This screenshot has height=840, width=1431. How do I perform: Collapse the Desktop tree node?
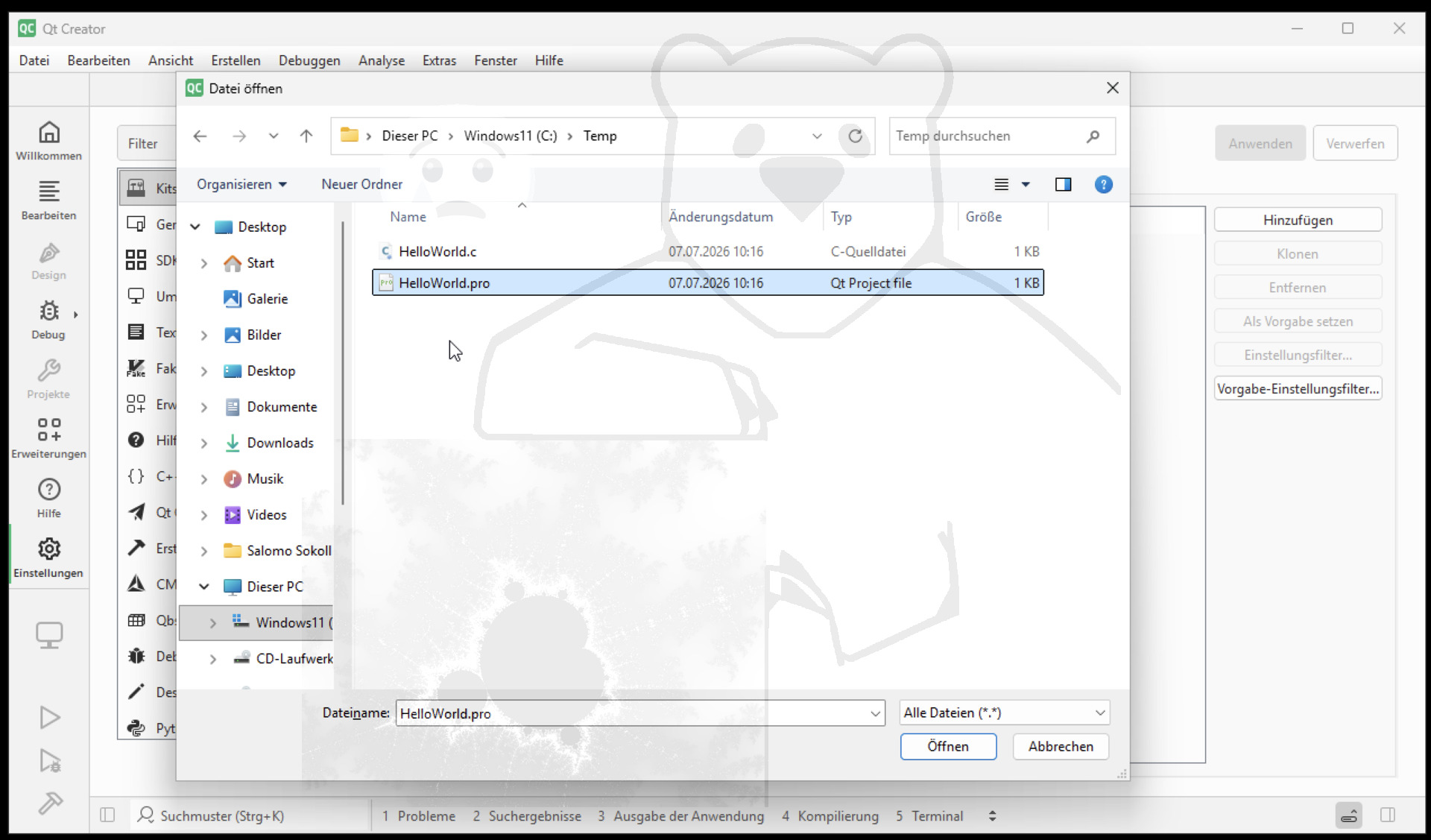coord(195,227)
